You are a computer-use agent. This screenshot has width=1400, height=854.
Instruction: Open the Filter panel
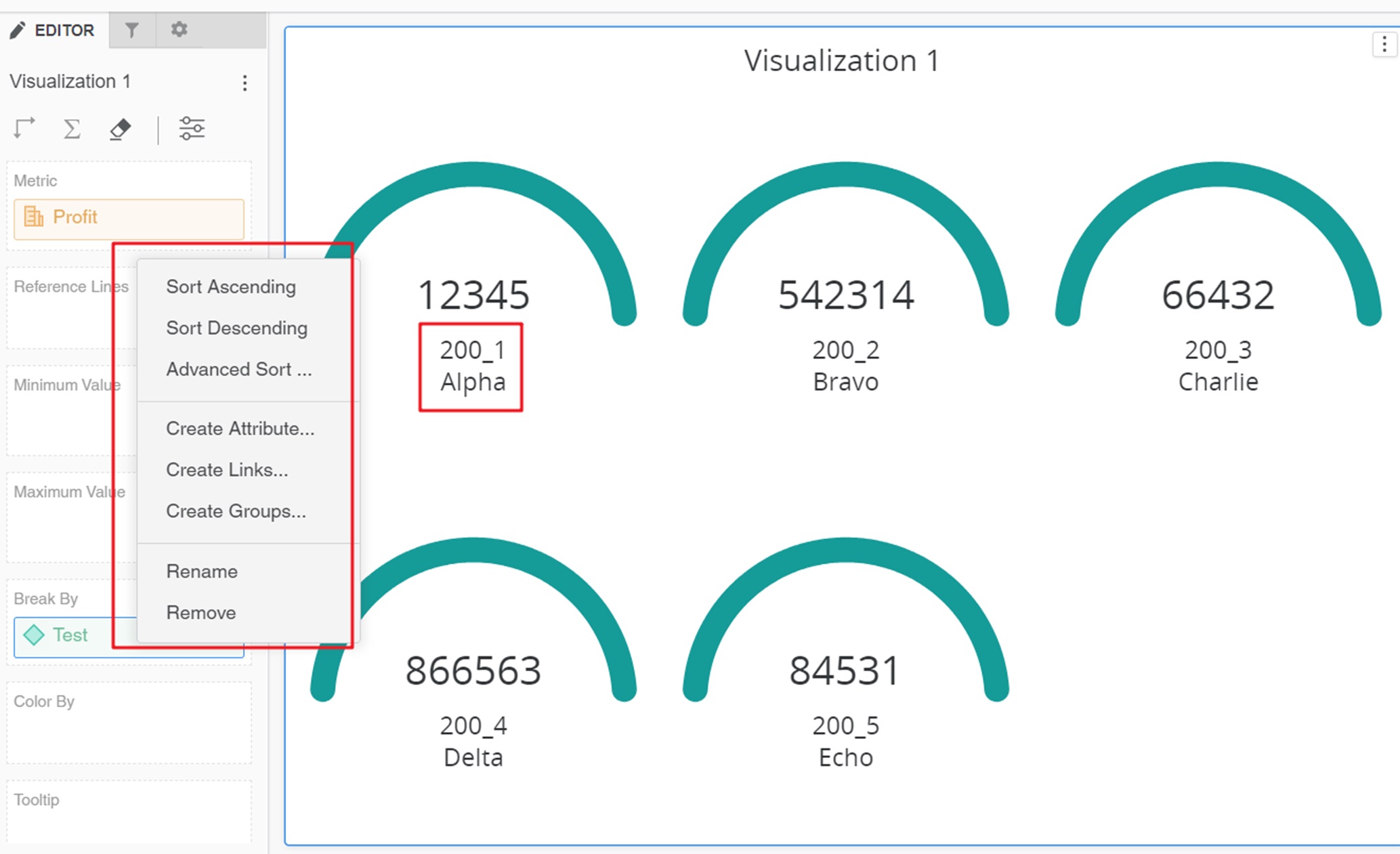[132, 30]
